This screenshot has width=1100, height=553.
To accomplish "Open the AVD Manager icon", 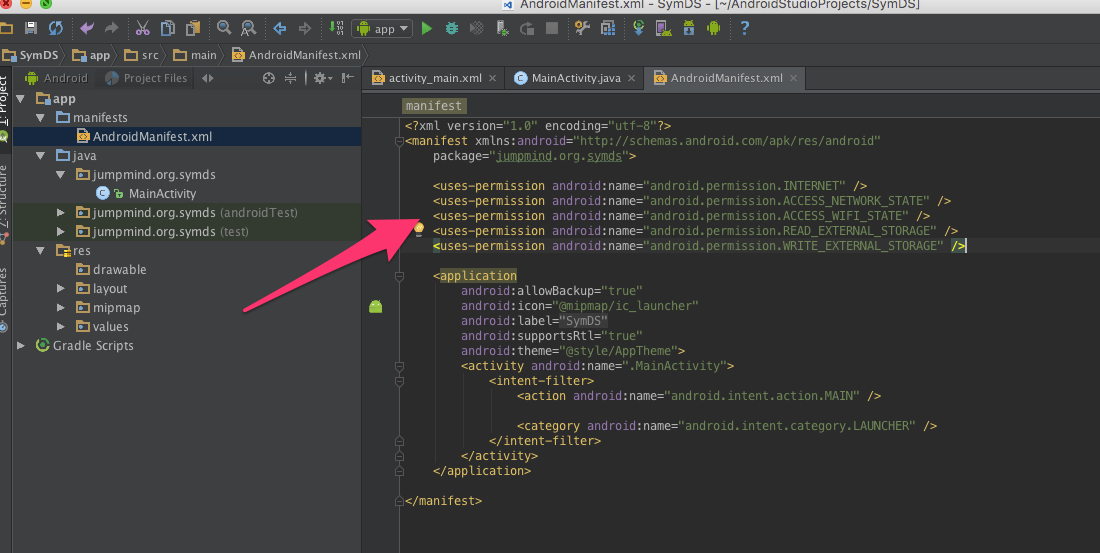I will pyautogui.click(x=663, y=28).
